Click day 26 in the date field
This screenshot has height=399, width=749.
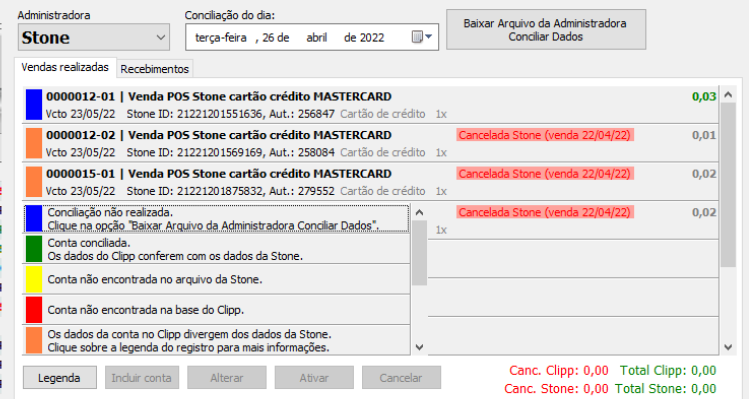(x=268, y=37)
